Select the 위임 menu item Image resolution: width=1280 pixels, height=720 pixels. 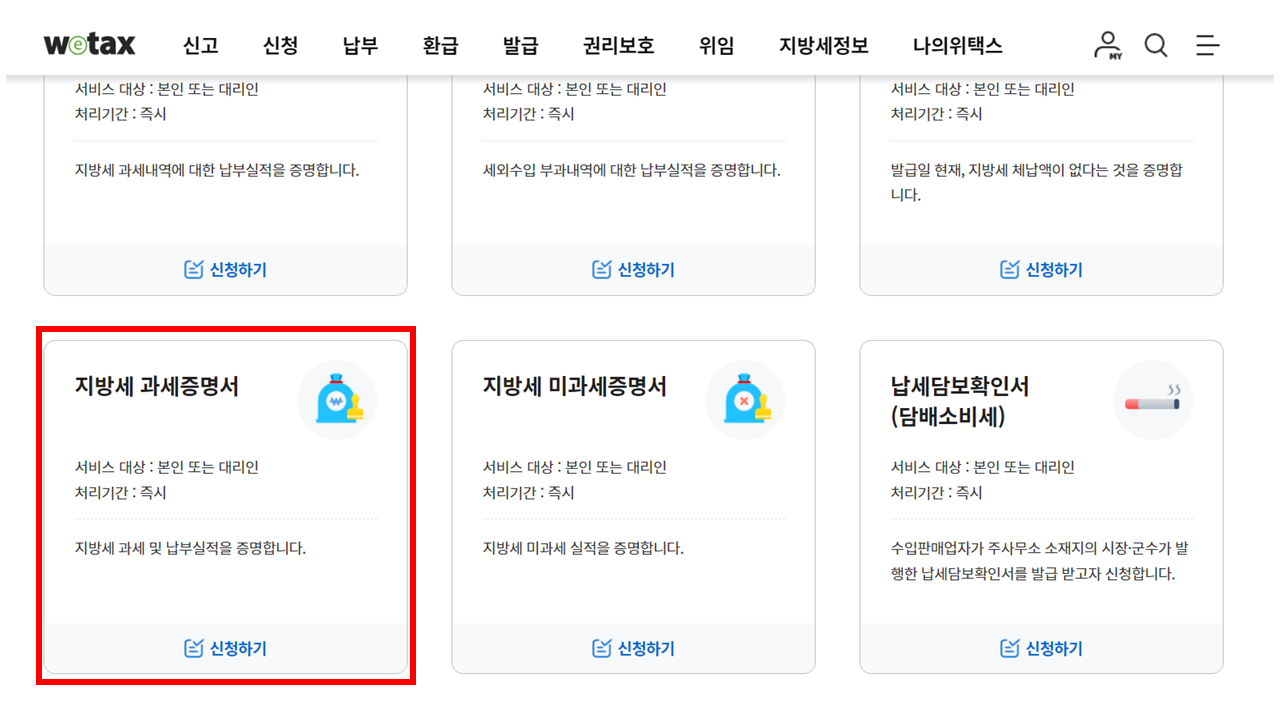tap(716, 45)
